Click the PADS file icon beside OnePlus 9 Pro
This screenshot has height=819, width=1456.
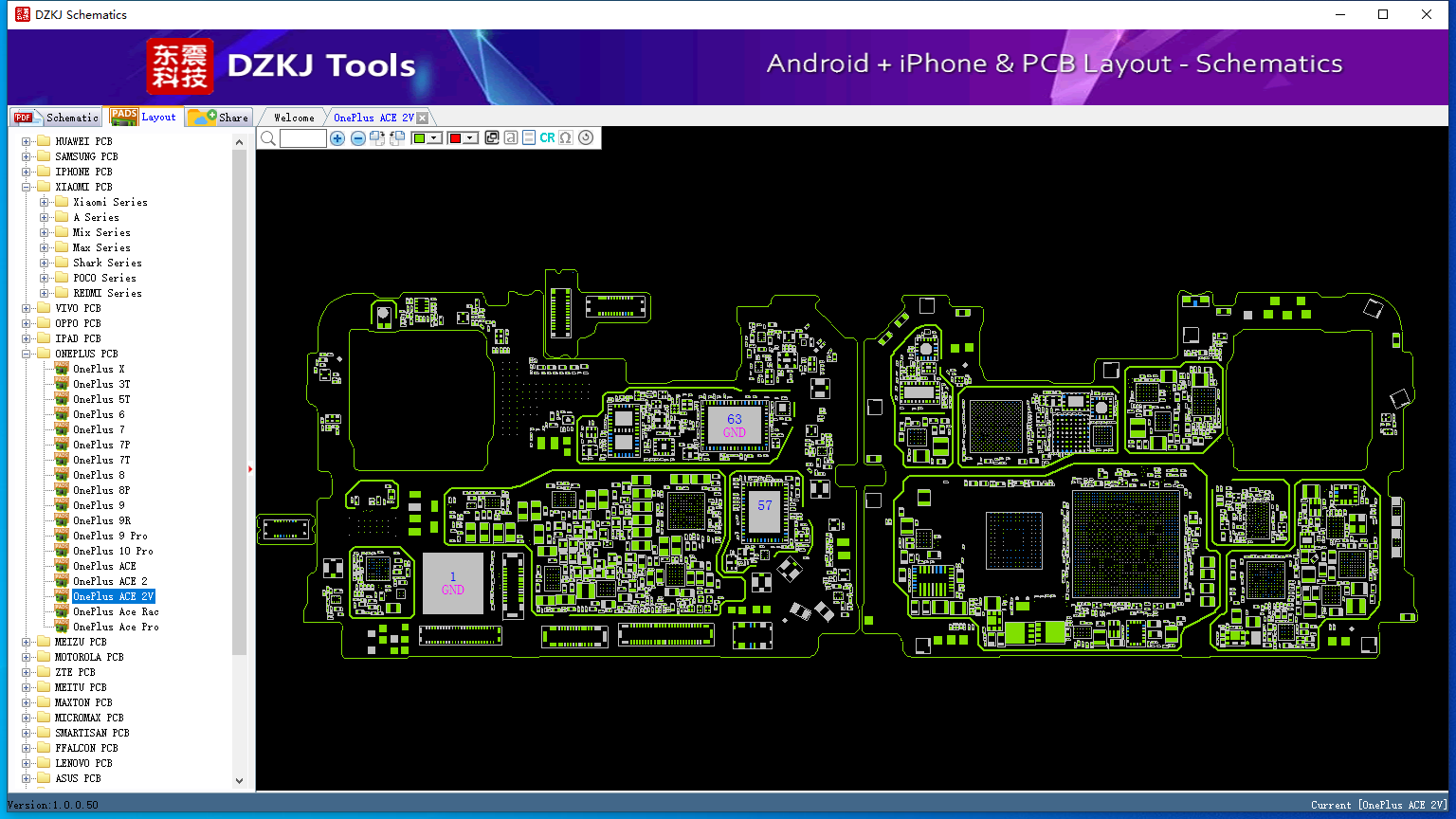click(x=62, y=536)
